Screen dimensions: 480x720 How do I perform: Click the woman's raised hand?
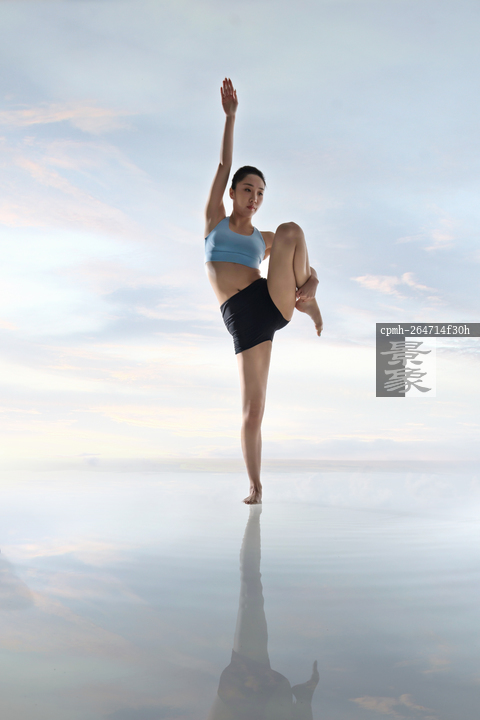[229, 96]
